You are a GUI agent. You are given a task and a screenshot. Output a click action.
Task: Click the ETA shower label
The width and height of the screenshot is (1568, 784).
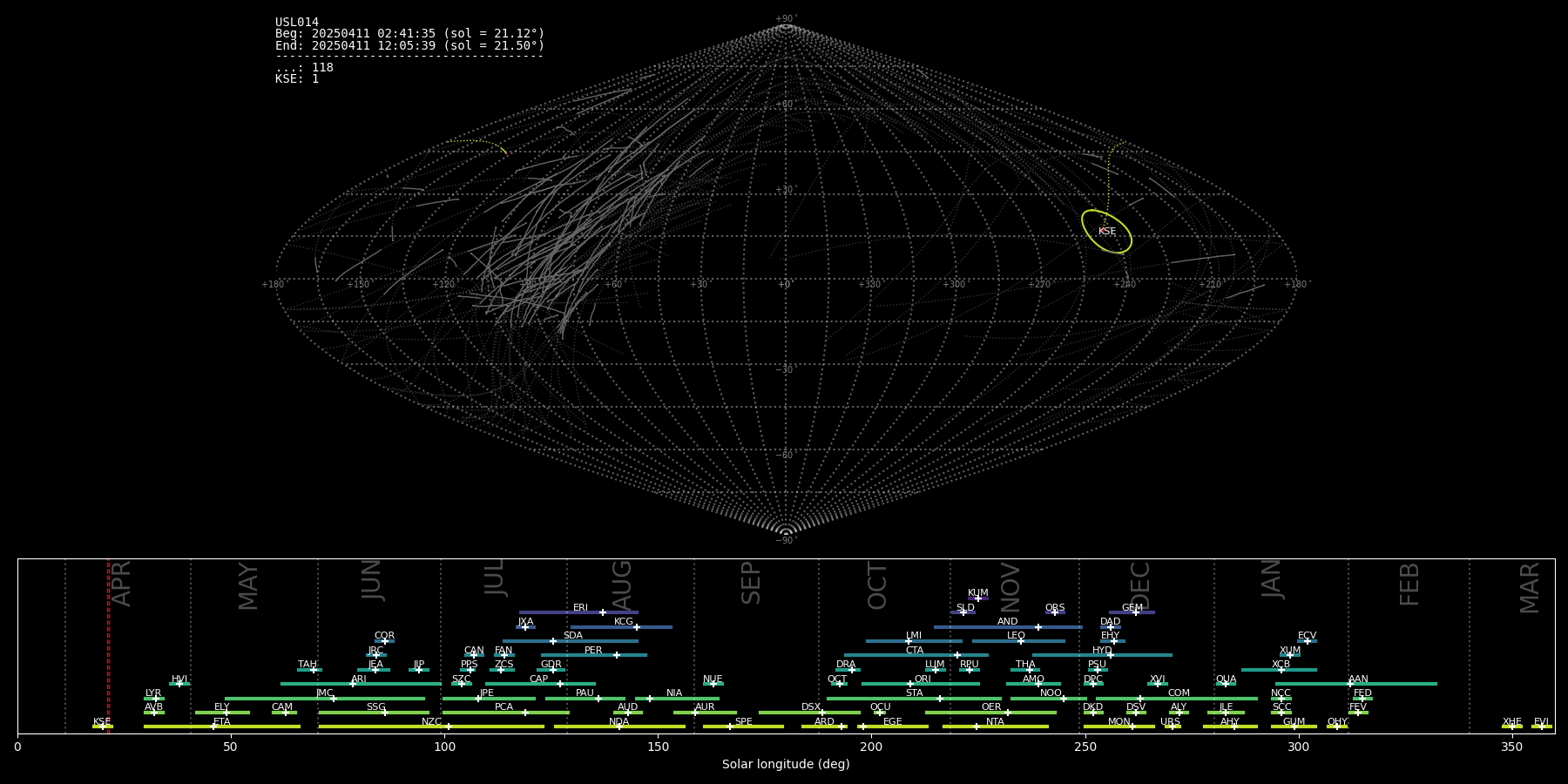coord(222,721)
